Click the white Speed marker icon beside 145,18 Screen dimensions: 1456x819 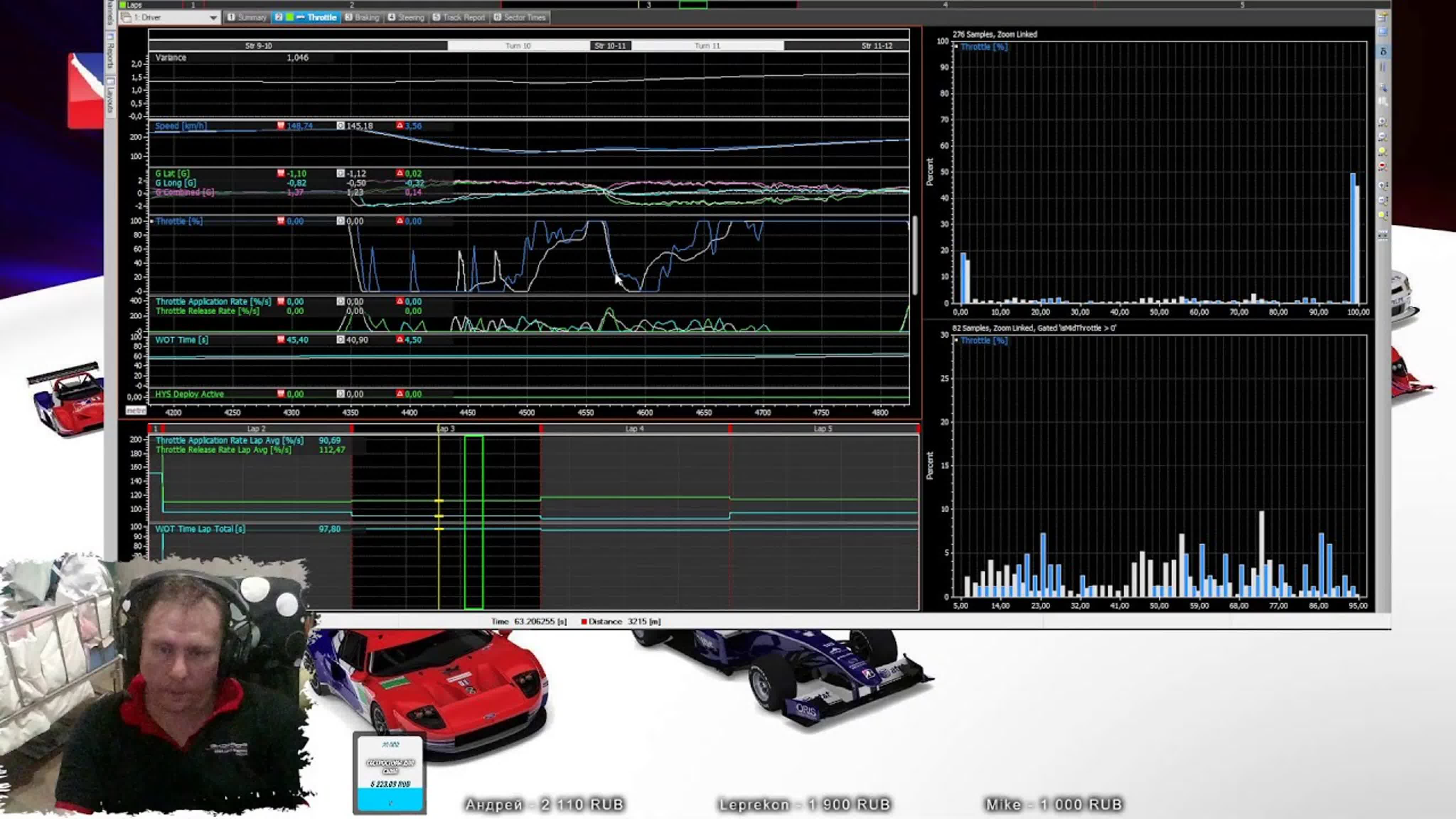[340, 125]
